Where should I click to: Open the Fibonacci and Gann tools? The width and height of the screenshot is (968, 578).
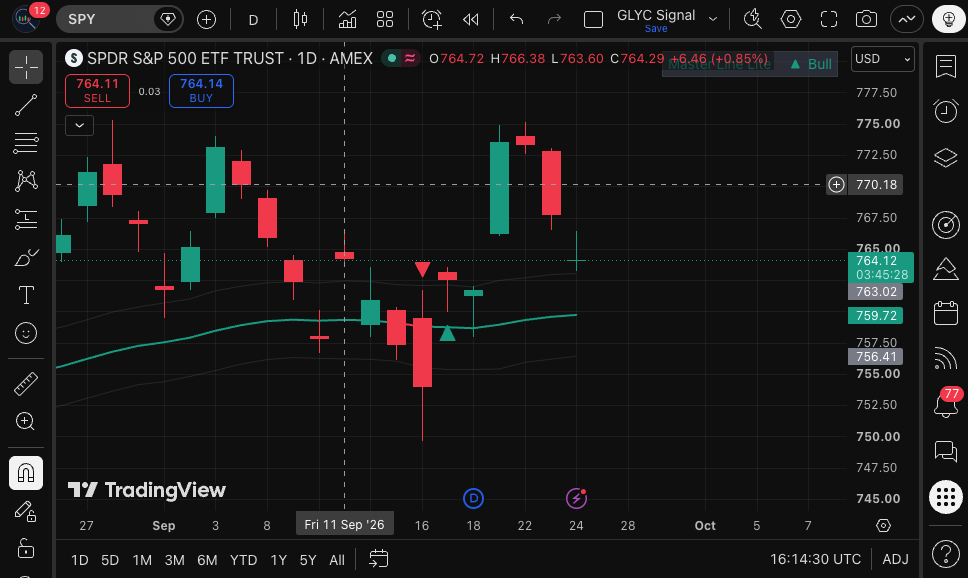[26, 143]
